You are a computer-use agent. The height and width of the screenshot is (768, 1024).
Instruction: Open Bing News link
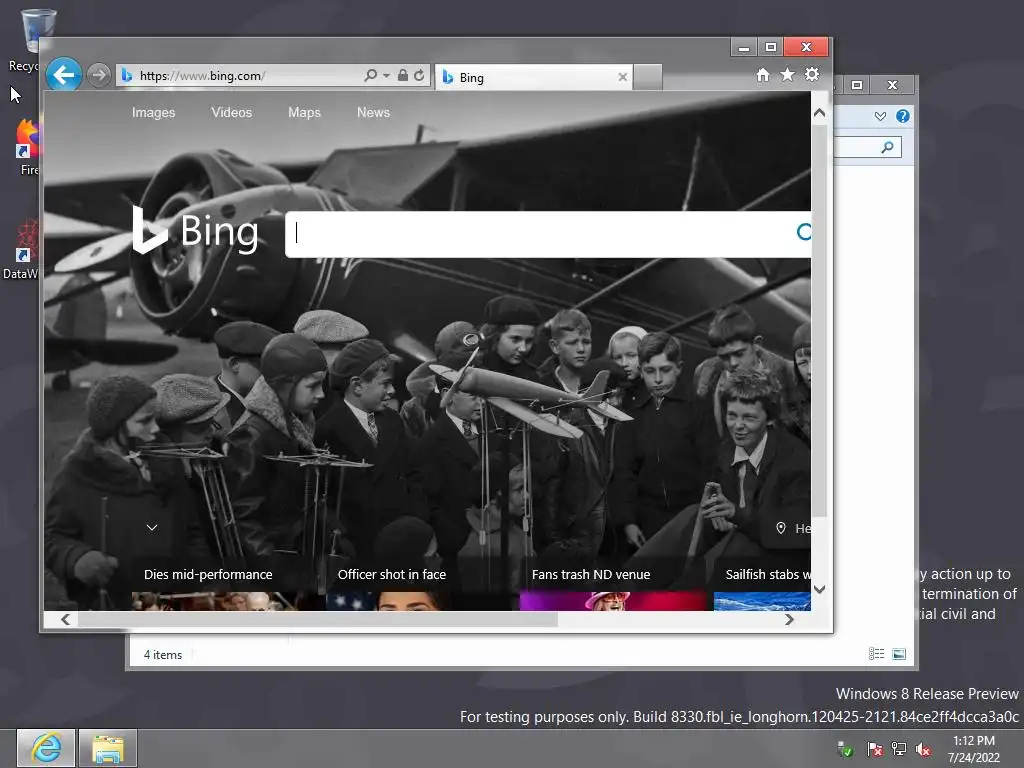[x=373, y=112]
